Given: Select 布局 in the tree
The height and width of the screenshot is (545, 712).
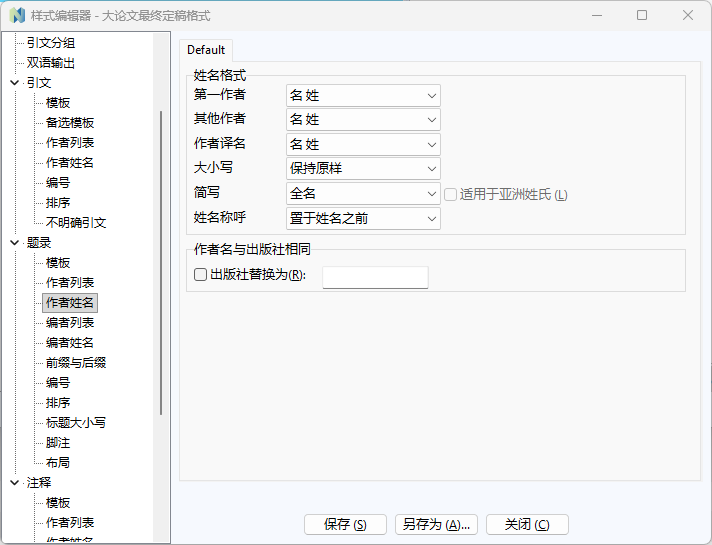Looking at the screenshot, I should point(58,462).
